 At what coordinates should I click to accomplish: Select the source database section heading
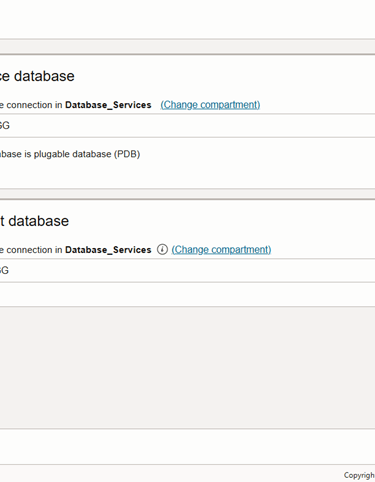(37, 76)
